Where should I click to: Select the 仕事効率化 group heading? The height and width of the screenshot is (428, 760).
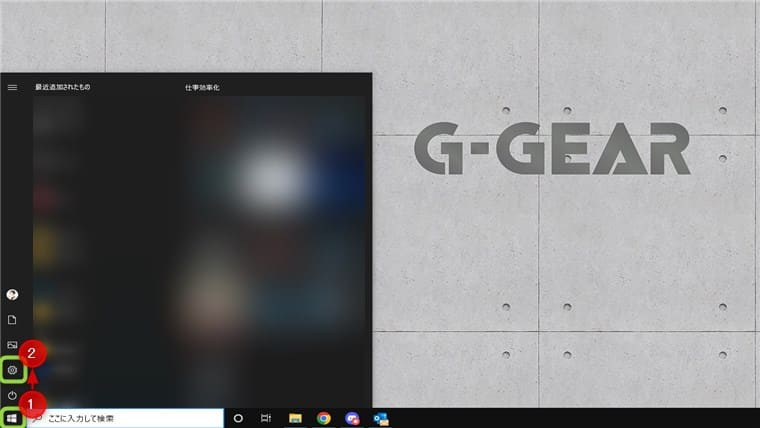click(202, 88)
